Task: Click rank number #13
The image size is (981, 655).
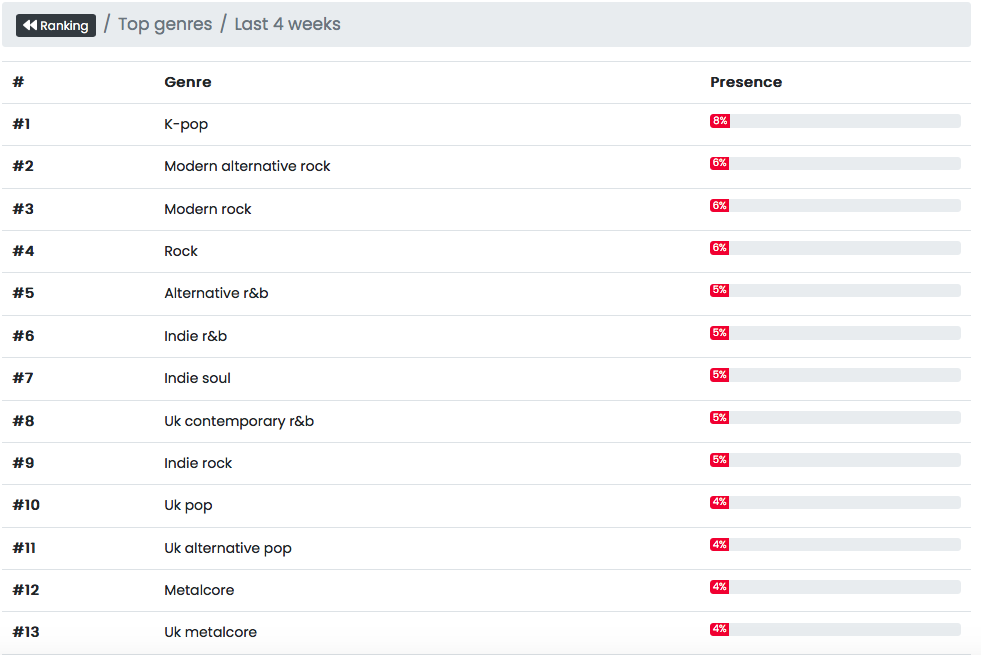Action: click(x=26, y=632)
